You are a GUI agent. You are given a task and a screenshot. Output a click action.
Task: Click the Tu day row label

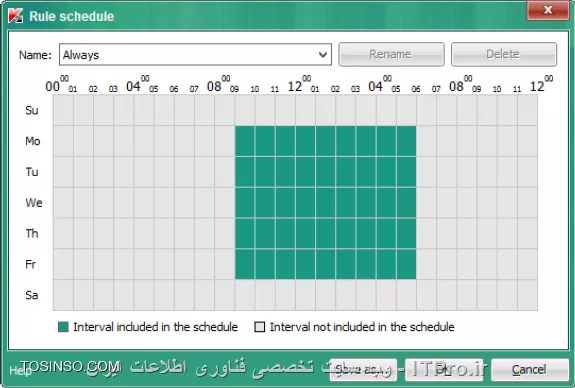pos(32,172)
